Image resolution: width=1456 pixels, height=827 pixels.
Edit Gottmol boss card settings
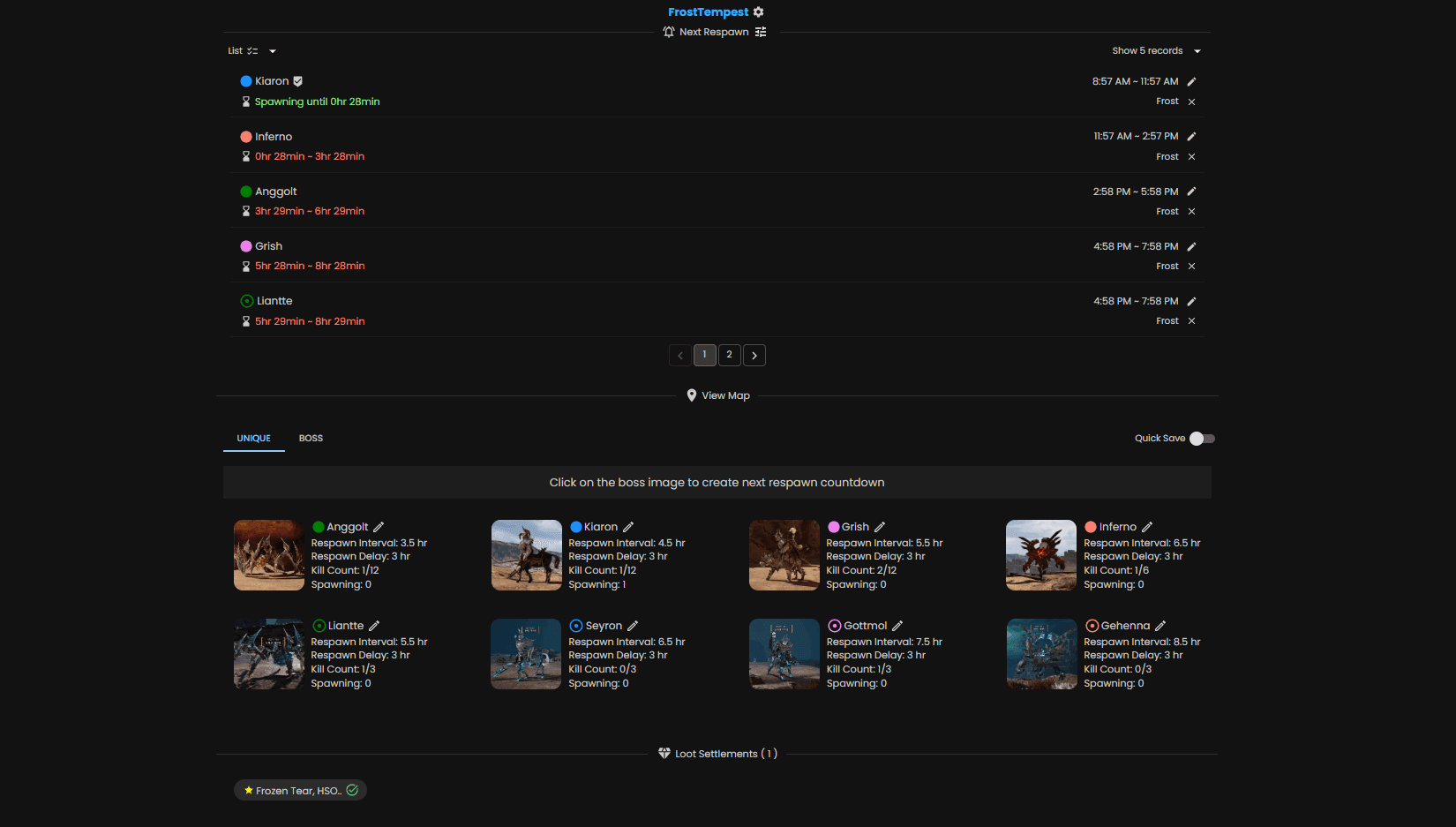coord(897,626)
